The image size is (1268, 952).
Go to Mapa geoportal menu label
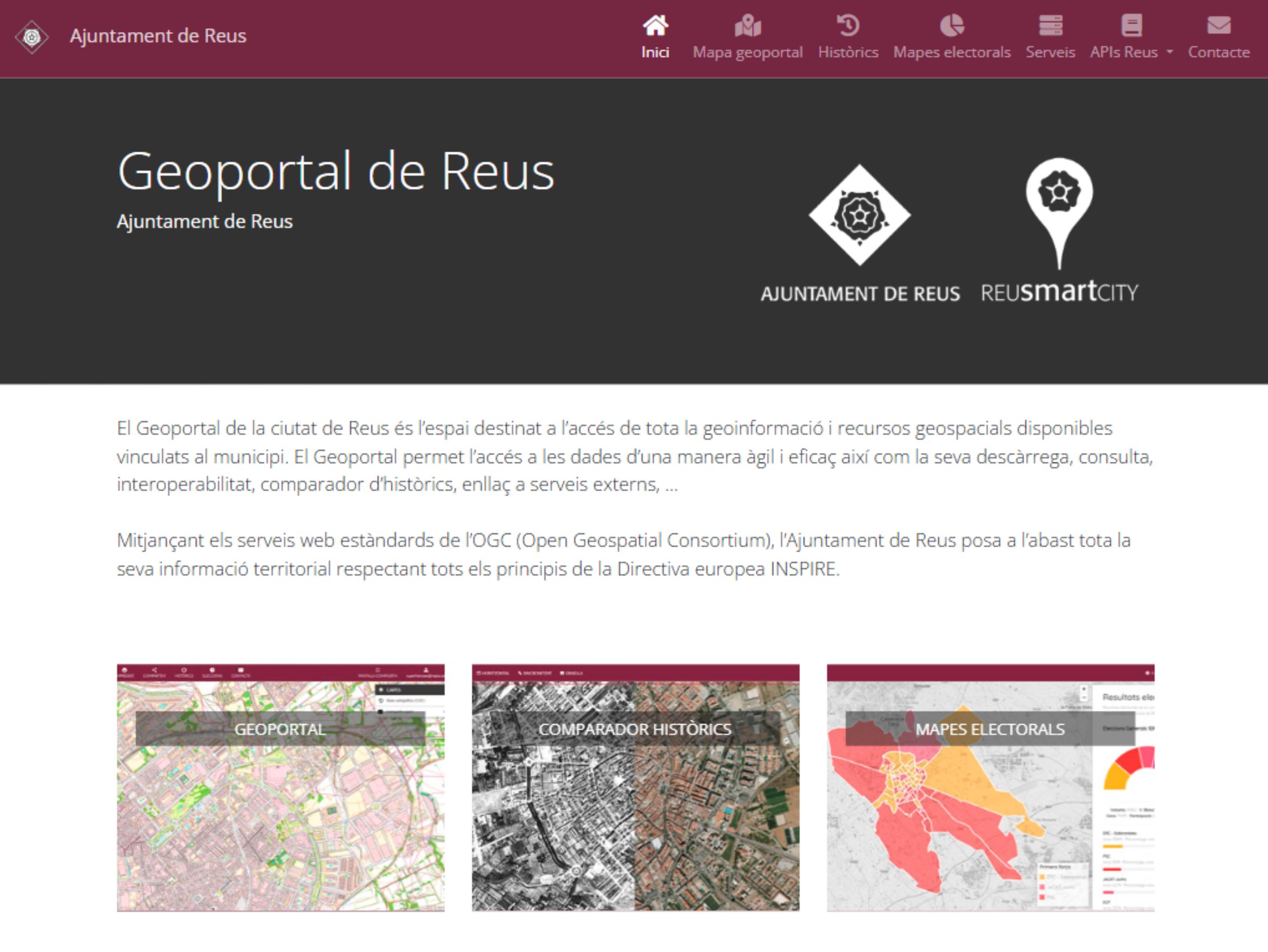pos(748,52)
